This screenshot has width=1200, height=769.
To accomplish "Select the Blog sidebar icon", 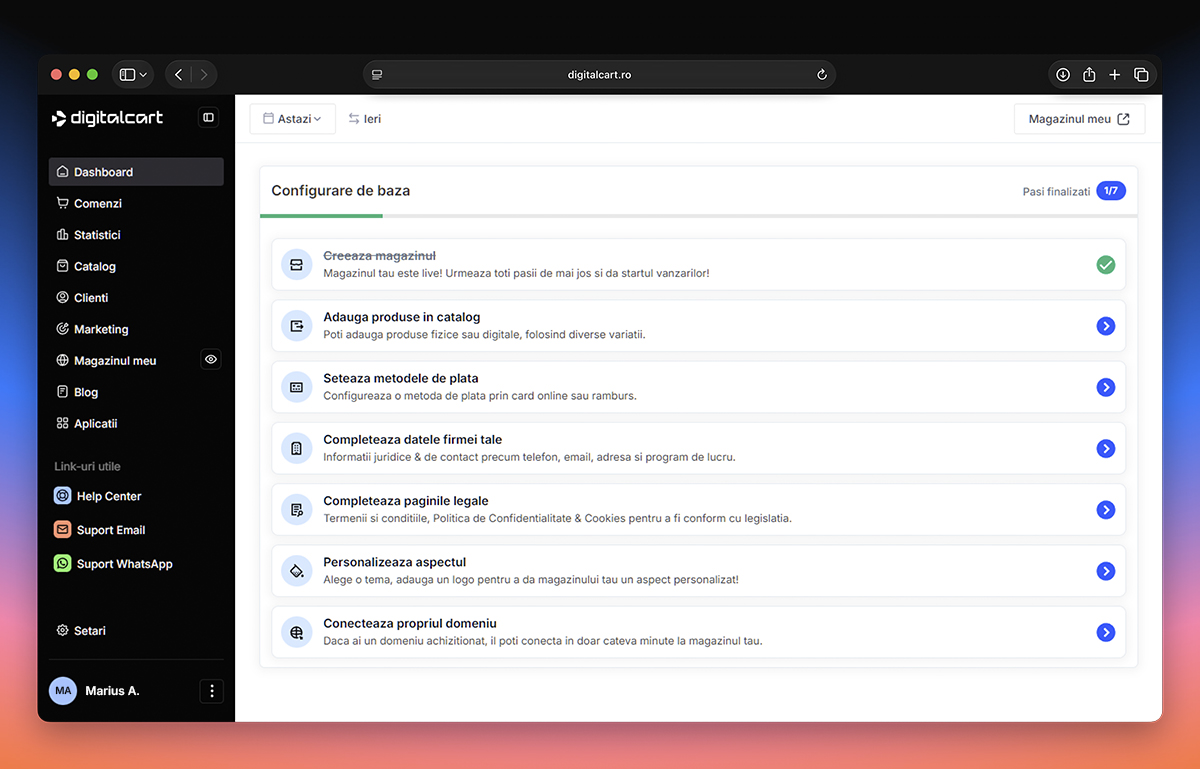I will point(62,391).
